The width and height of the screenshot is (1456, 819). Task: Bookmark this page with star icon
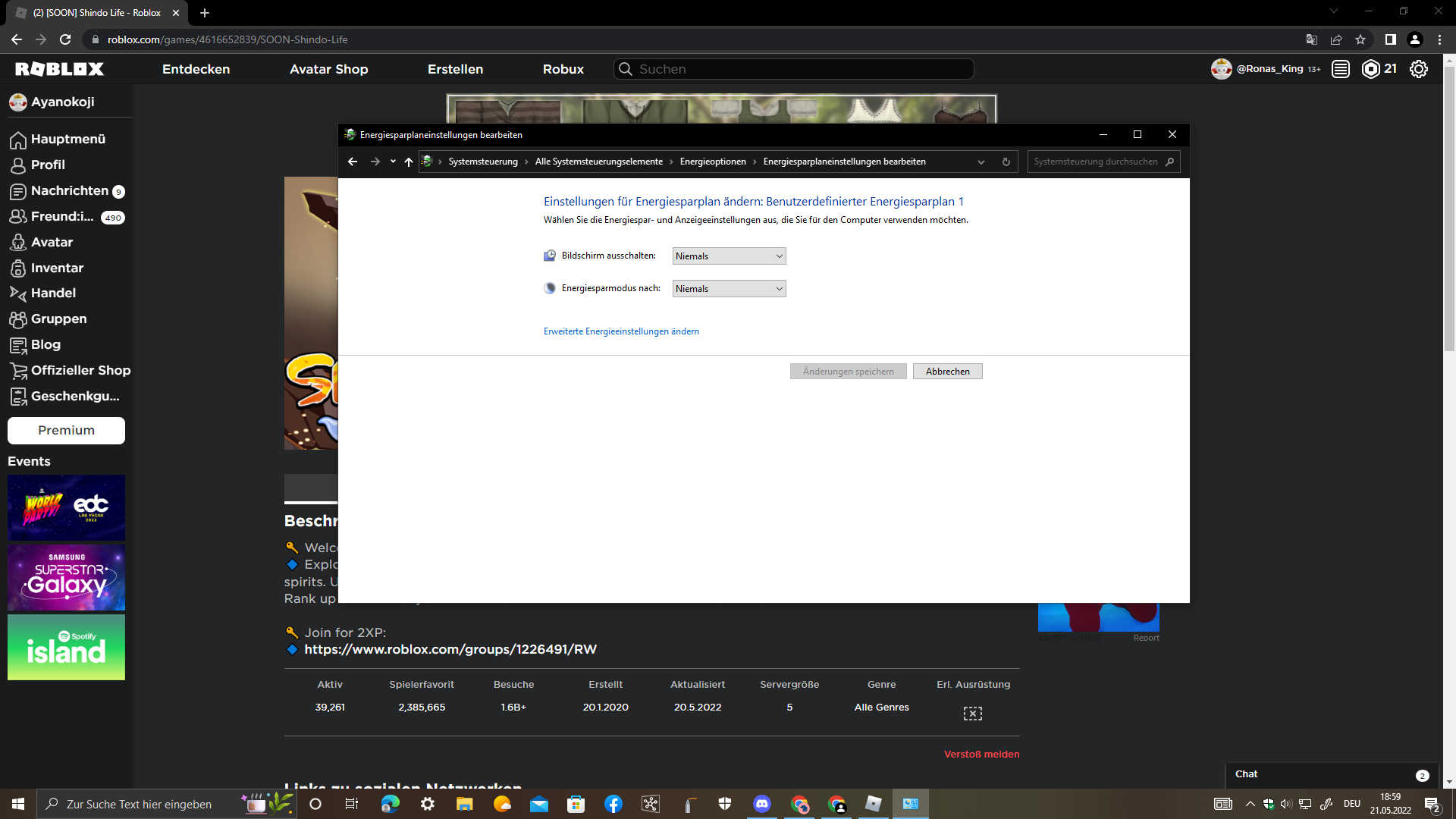pos(1360,39)
